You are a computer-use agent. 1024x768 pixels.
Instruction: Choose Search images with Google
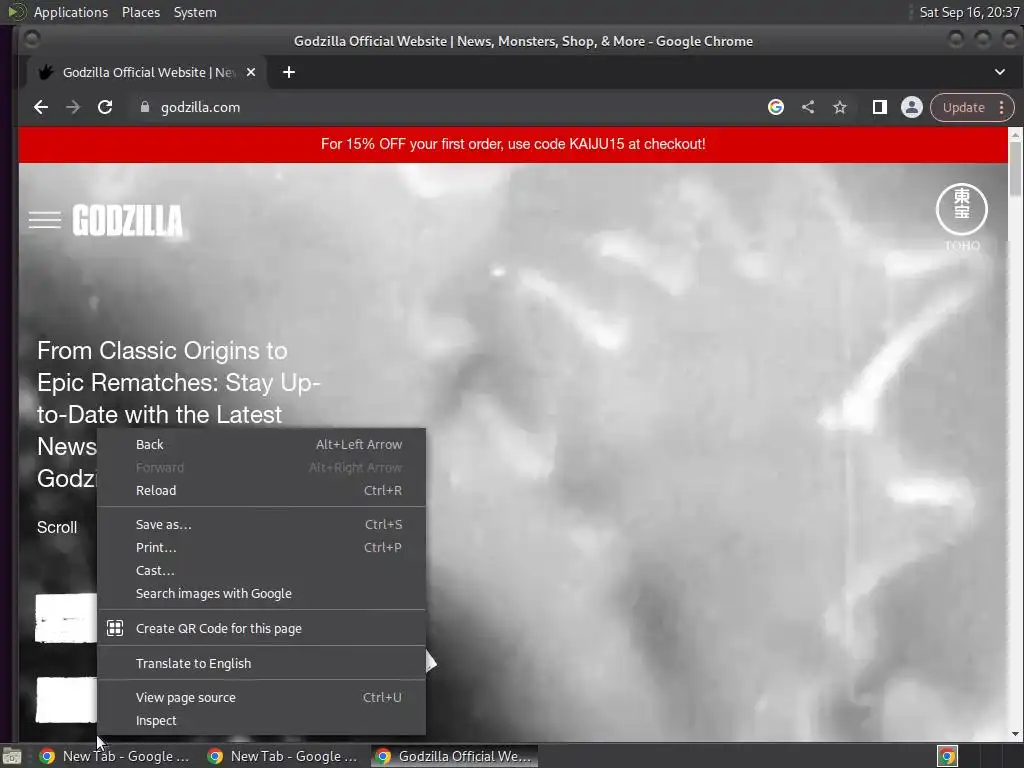point(261,594)
